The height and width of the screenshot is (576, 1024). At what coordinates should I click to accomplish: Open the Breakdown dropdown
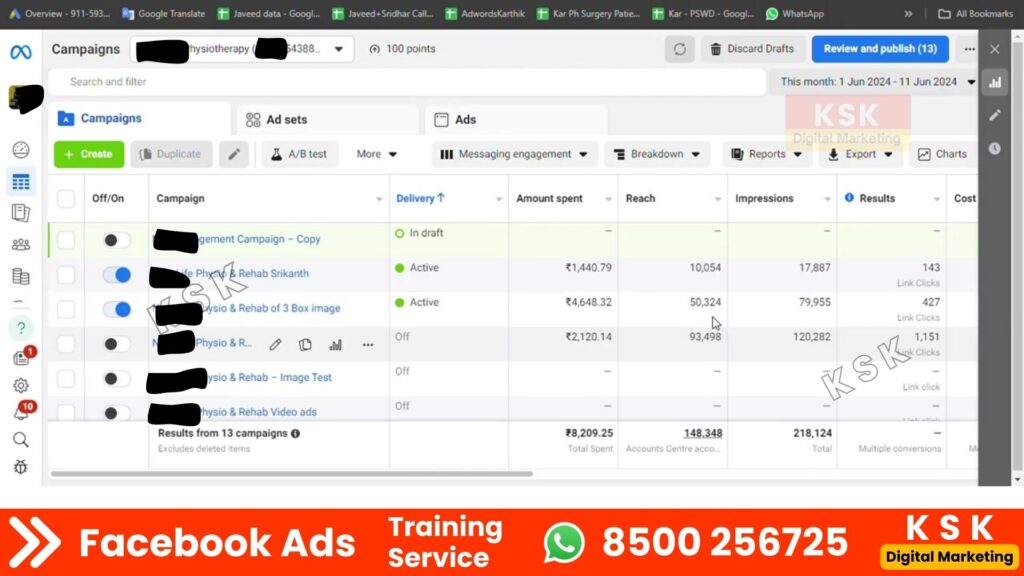click(x=656, y=153)
